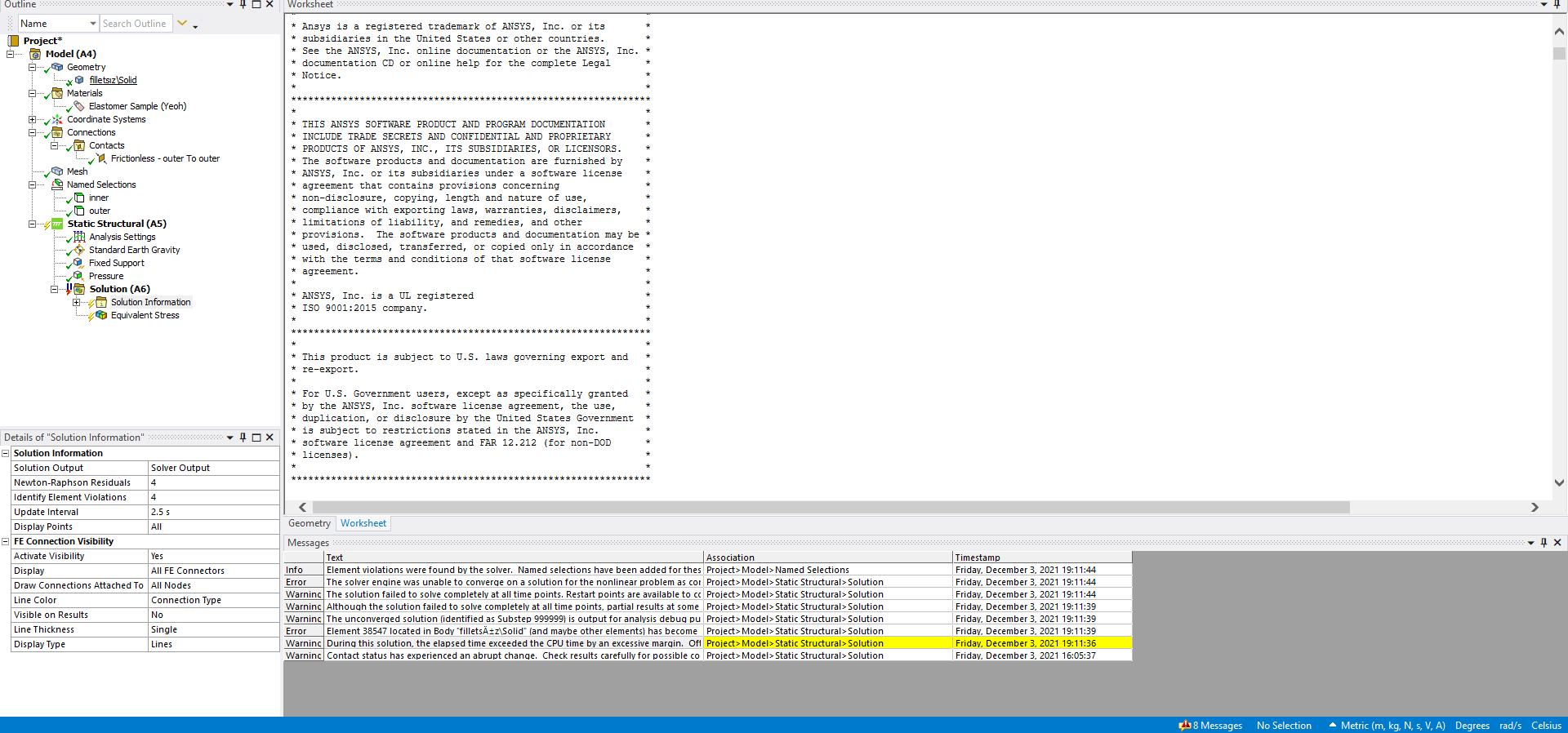
Task: Click the Coordinate Systems triad icon
Action: click(x=57, y=119)
